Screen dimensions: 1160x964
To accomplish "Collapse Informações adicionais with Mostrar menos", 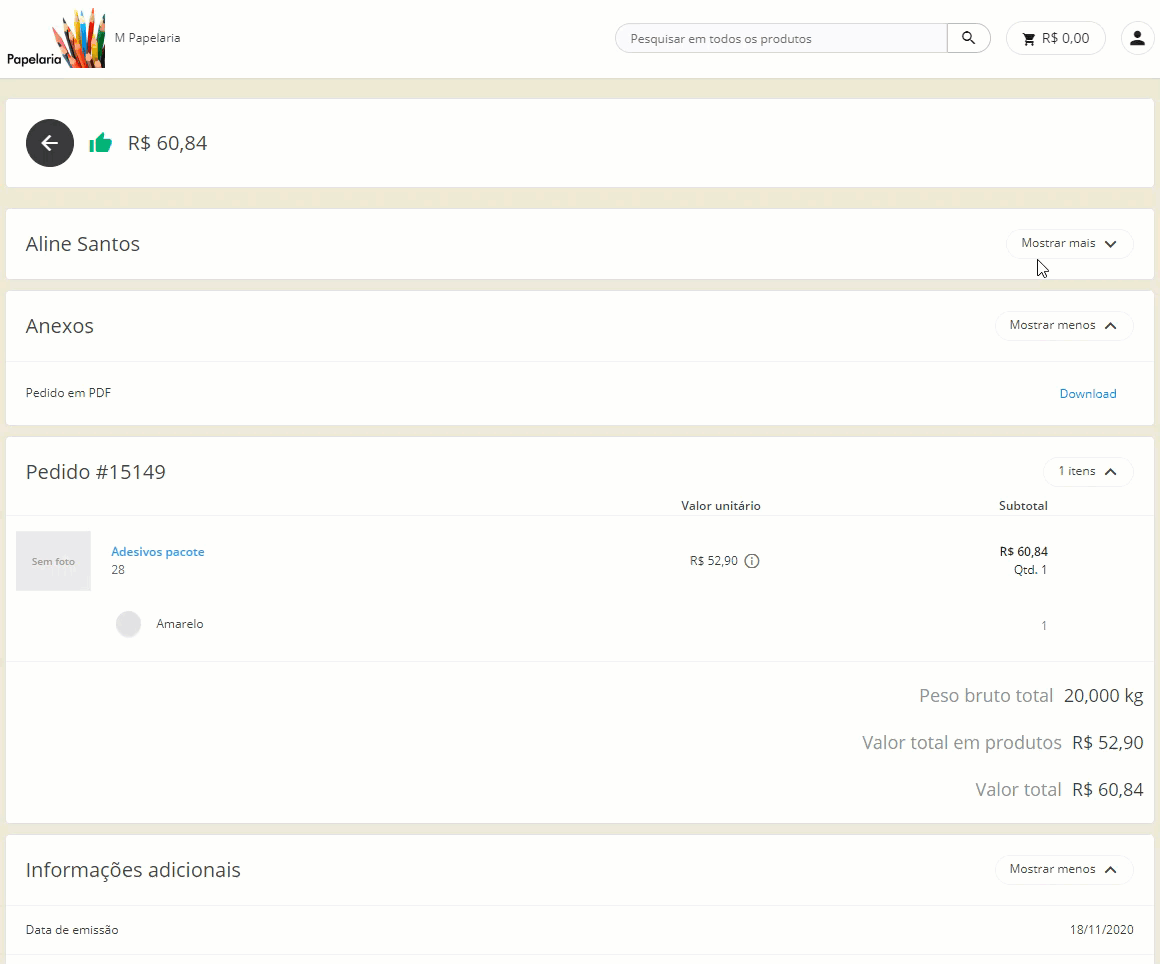I will click(1063, 869).
